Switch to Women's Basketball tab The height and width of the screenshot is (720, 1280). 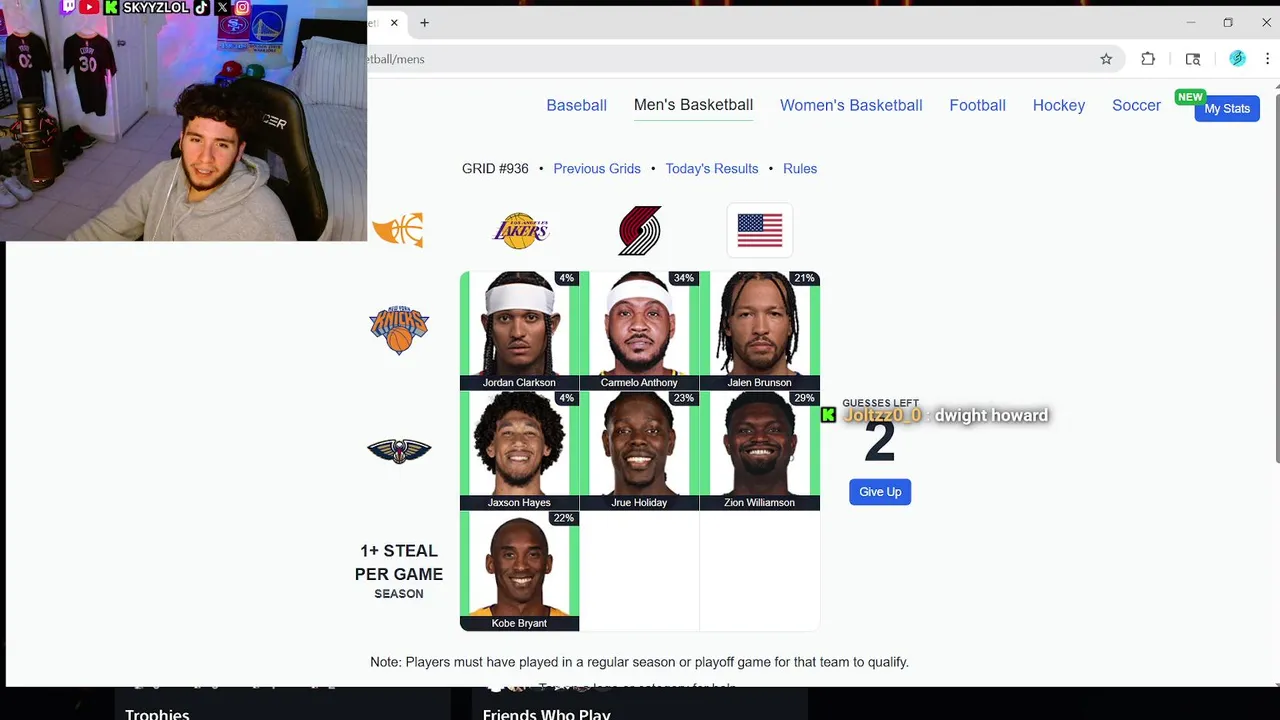tap(851, 105)
